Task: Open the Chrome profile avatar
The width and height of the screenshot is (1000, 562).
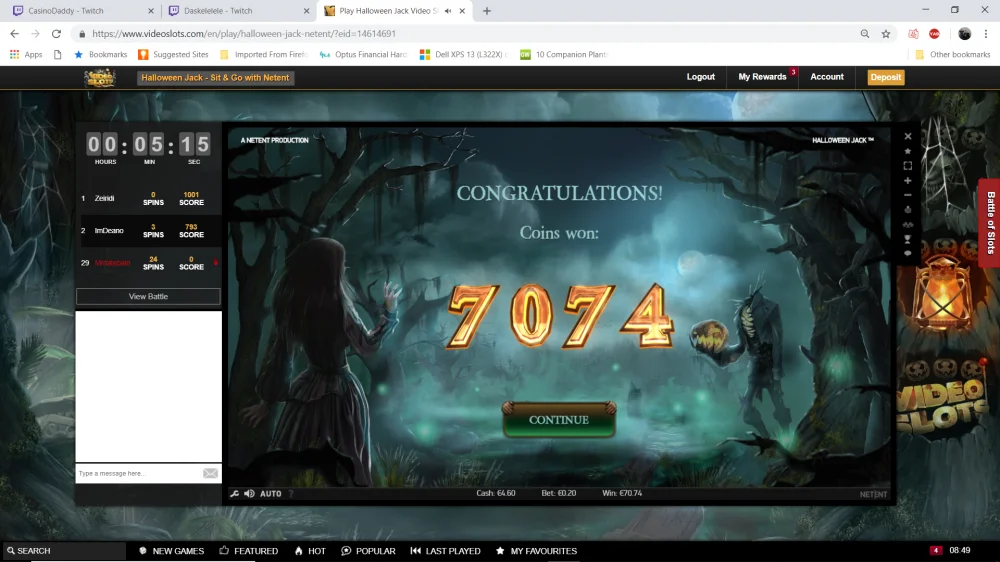Action: [x=964, y=34]
